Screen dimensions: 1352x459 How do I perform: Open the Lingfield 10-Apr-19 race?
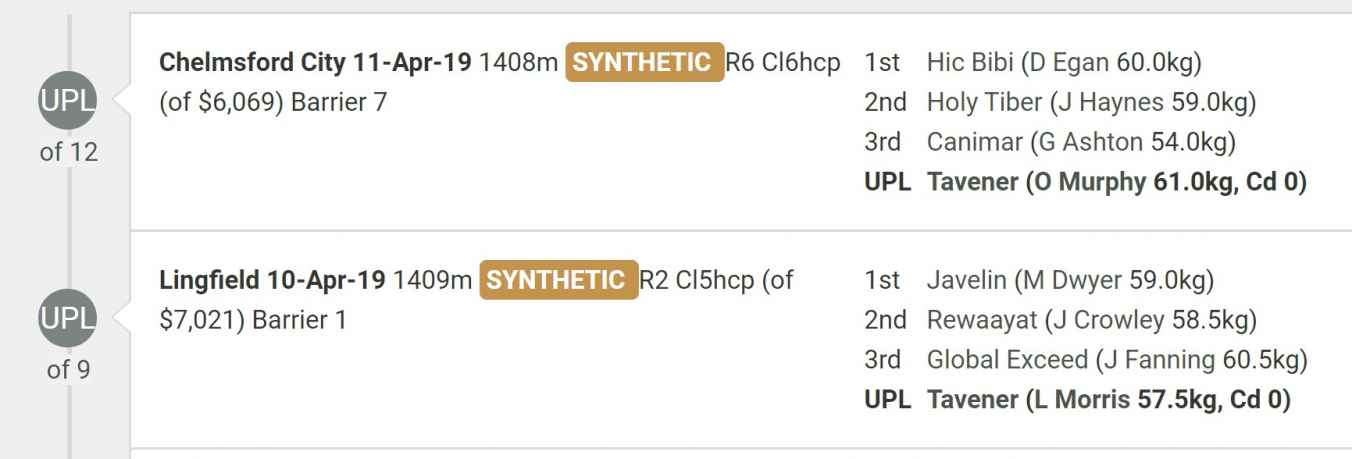(272, 281)
